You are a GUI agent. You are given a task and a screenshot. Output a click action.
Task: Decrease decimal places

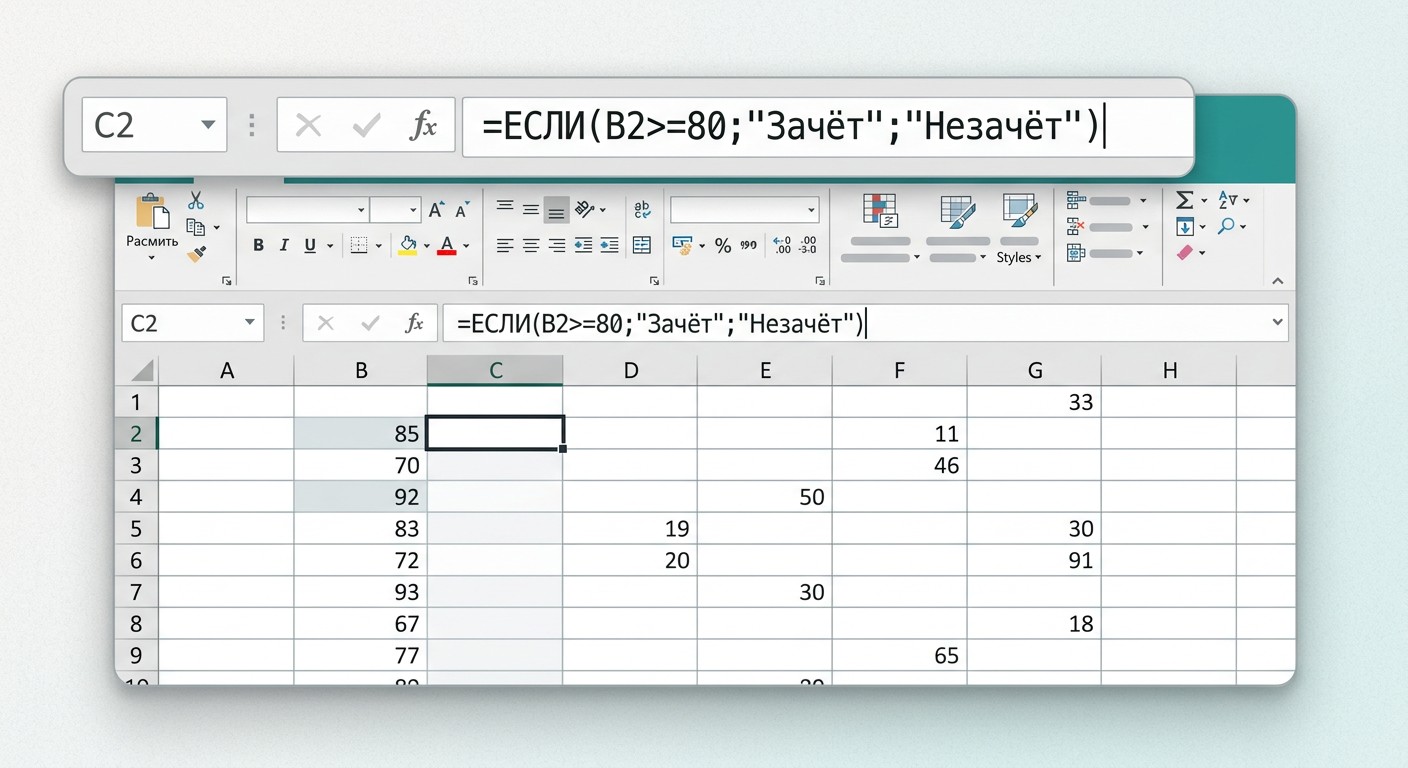(808, 245)
